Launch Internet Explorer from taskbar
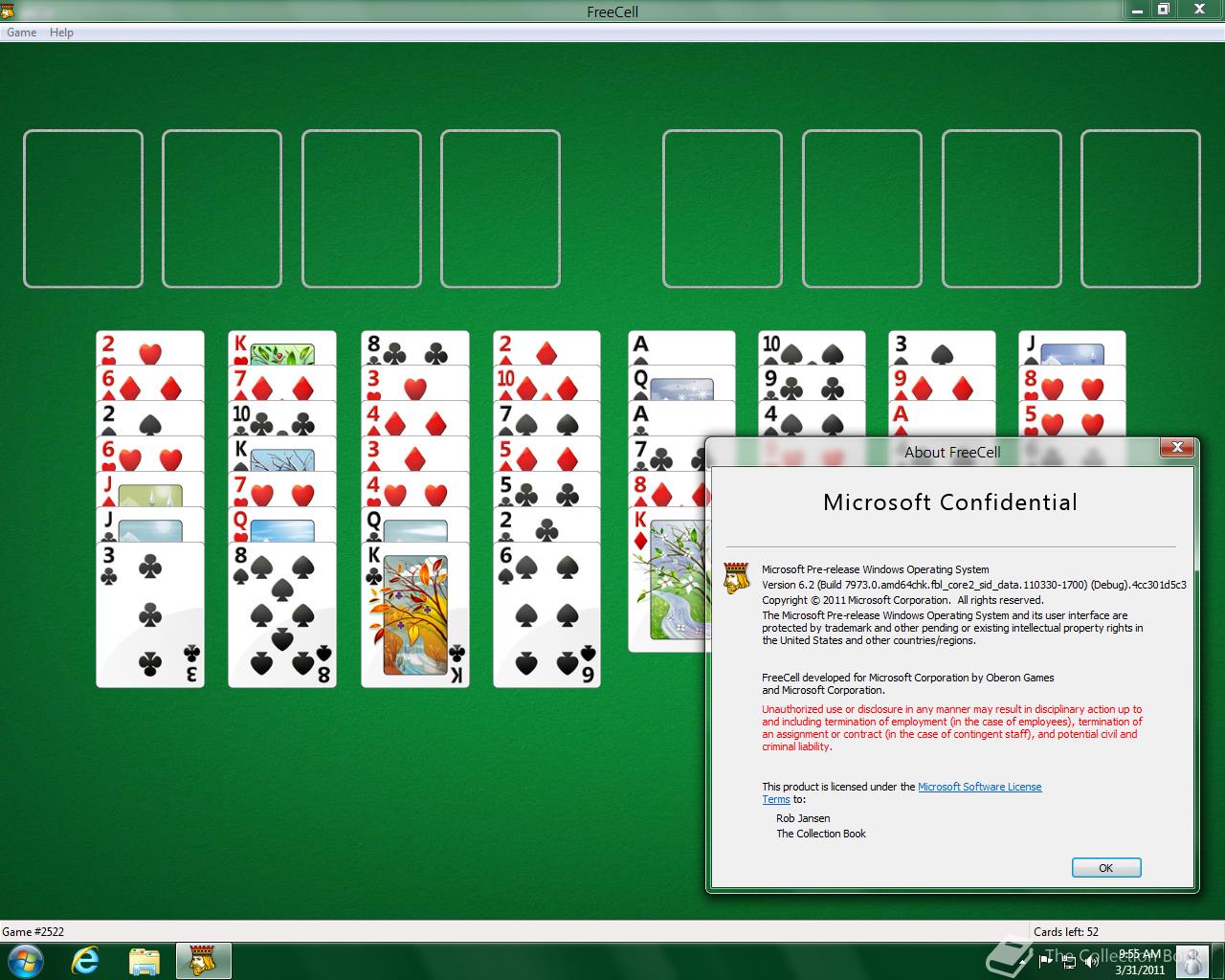Viewport: 1225px width, 980px height. [x=86, y=960]
